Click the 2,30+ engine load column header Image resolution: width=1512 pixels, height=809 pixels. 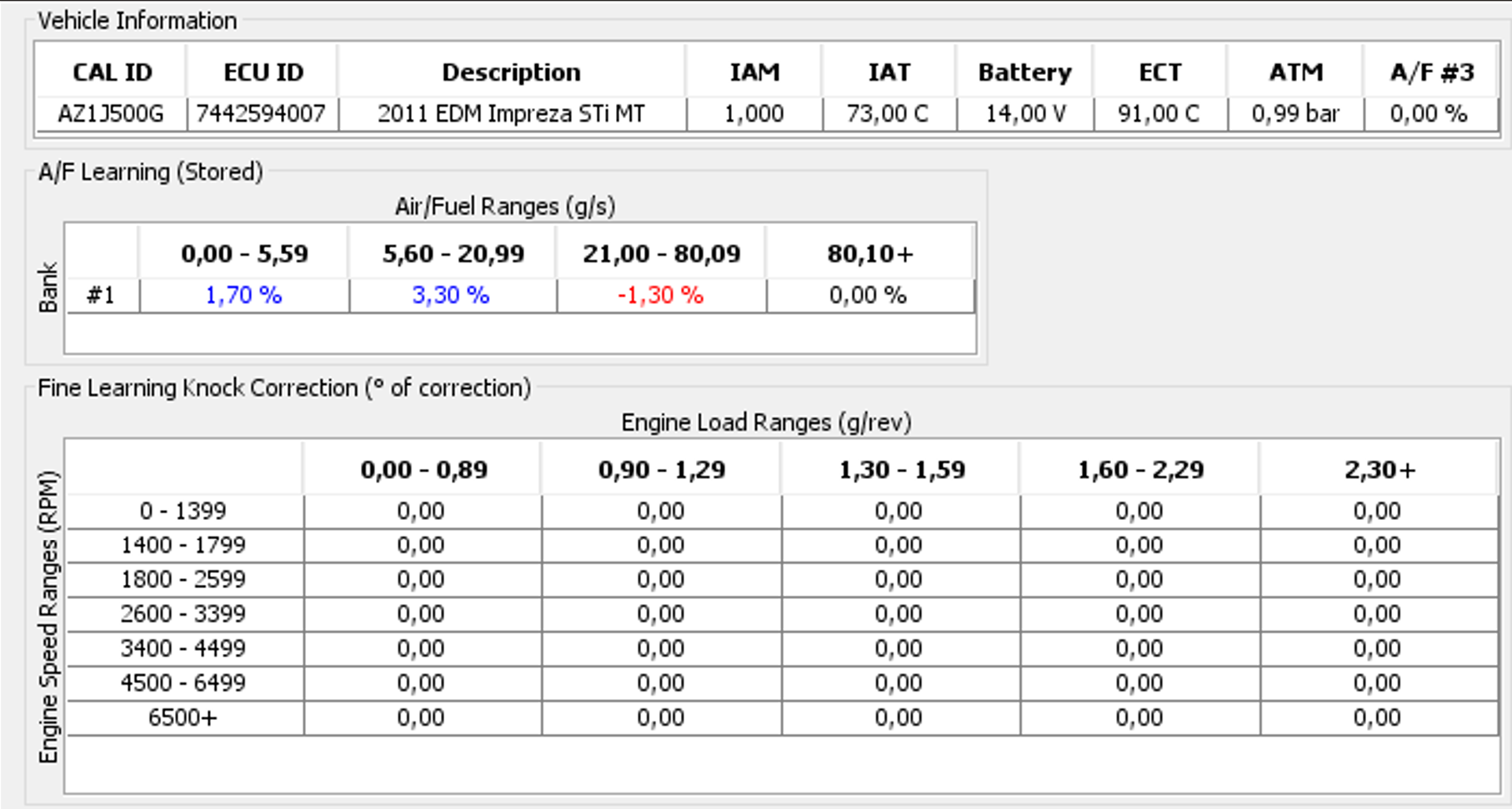1379,470
